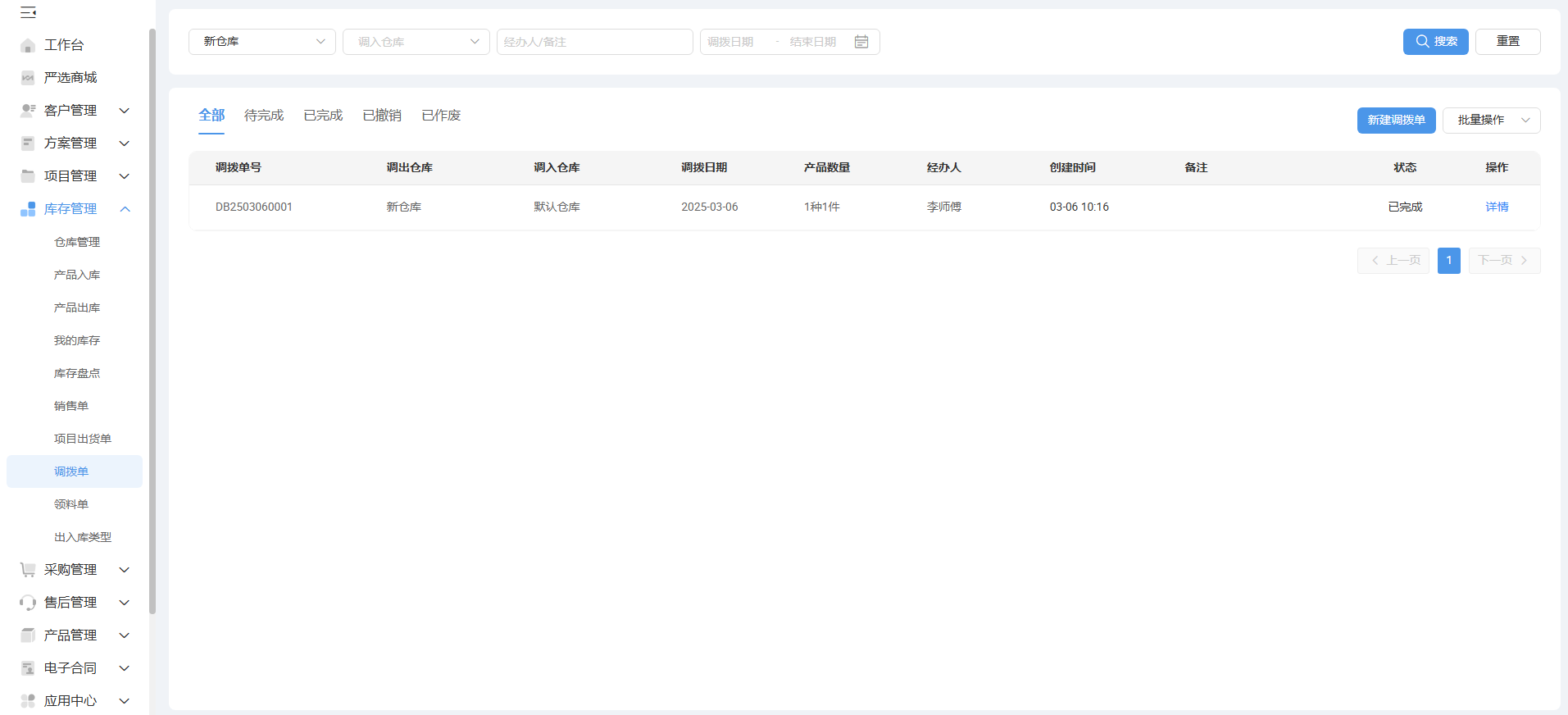The width and height of the screenshot is (1568, 715).
Task: Click the calendar icon in date range field
Action: (861, 42)
